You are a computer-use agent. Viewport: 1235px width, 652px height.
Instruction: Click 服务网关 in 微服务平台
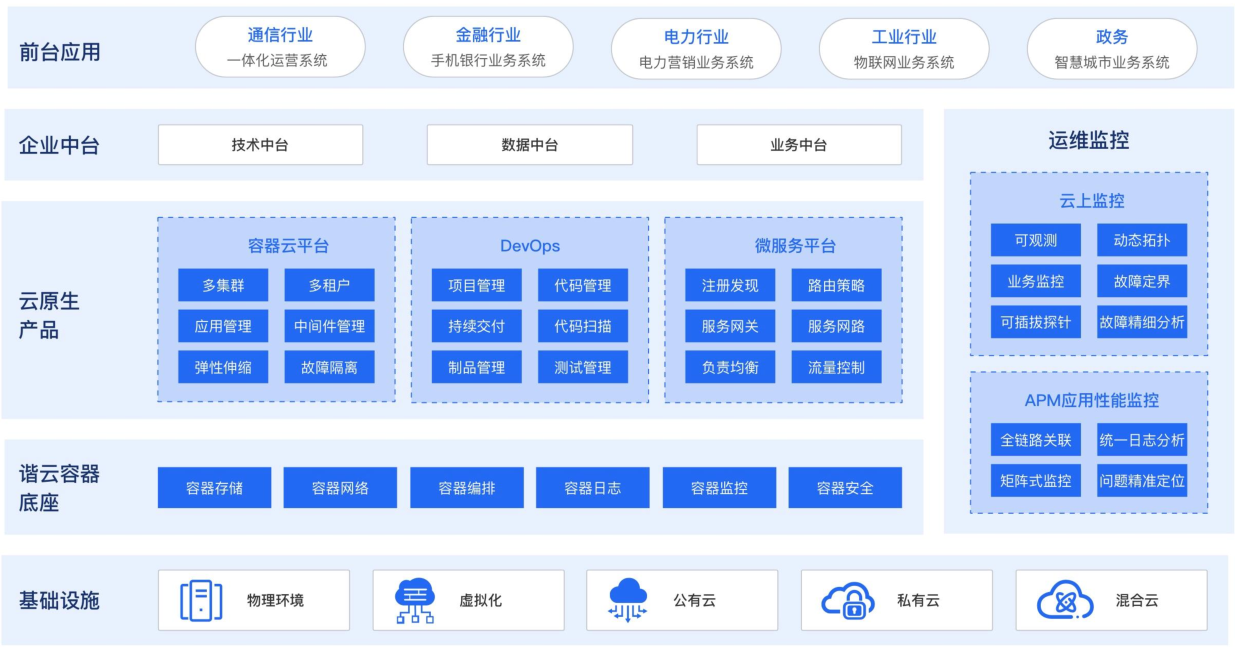click(x=729, y=325)
